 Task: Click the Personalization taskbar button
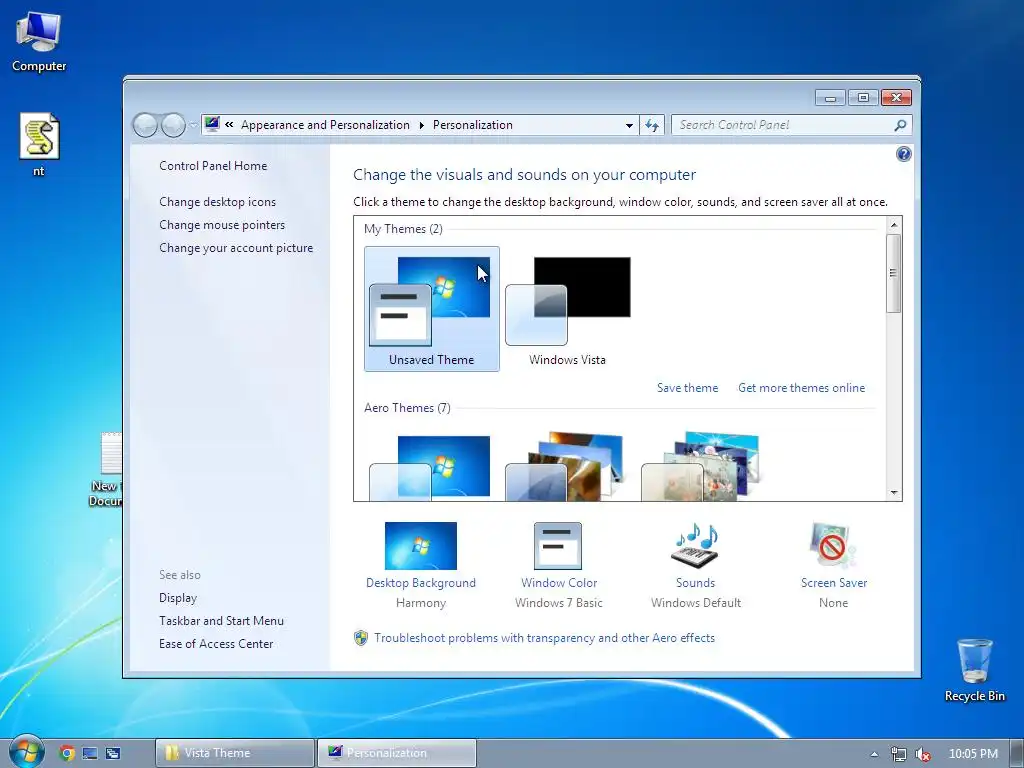pos(396,753)
